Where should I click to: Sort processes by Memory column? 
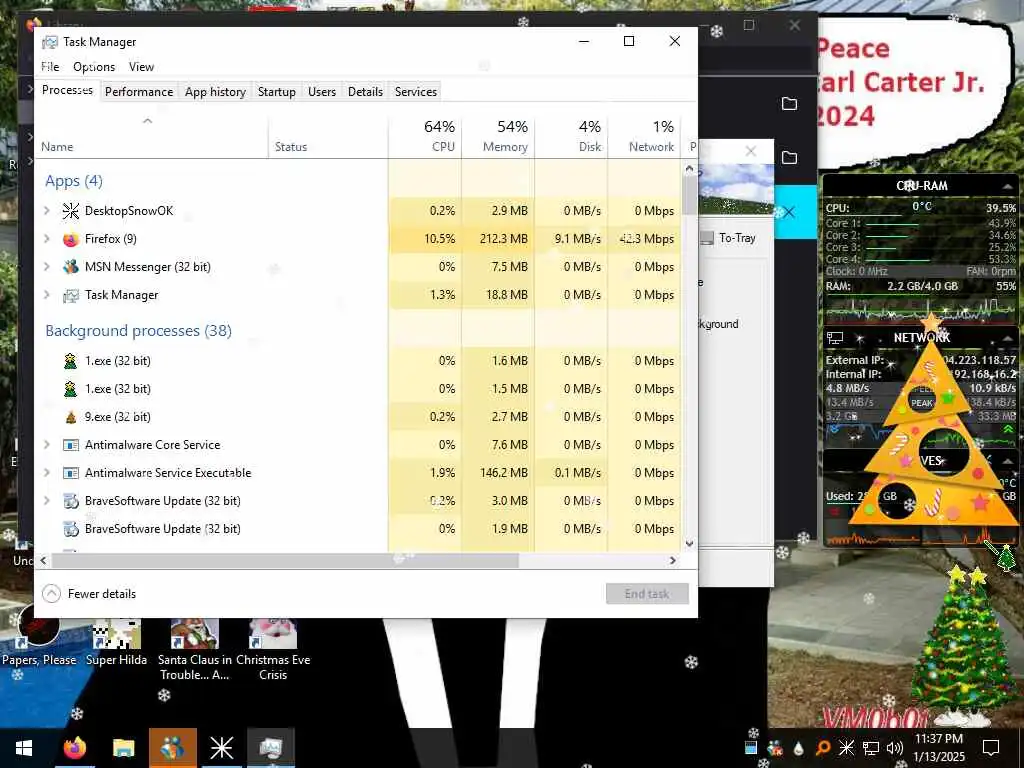click(498, 136)
